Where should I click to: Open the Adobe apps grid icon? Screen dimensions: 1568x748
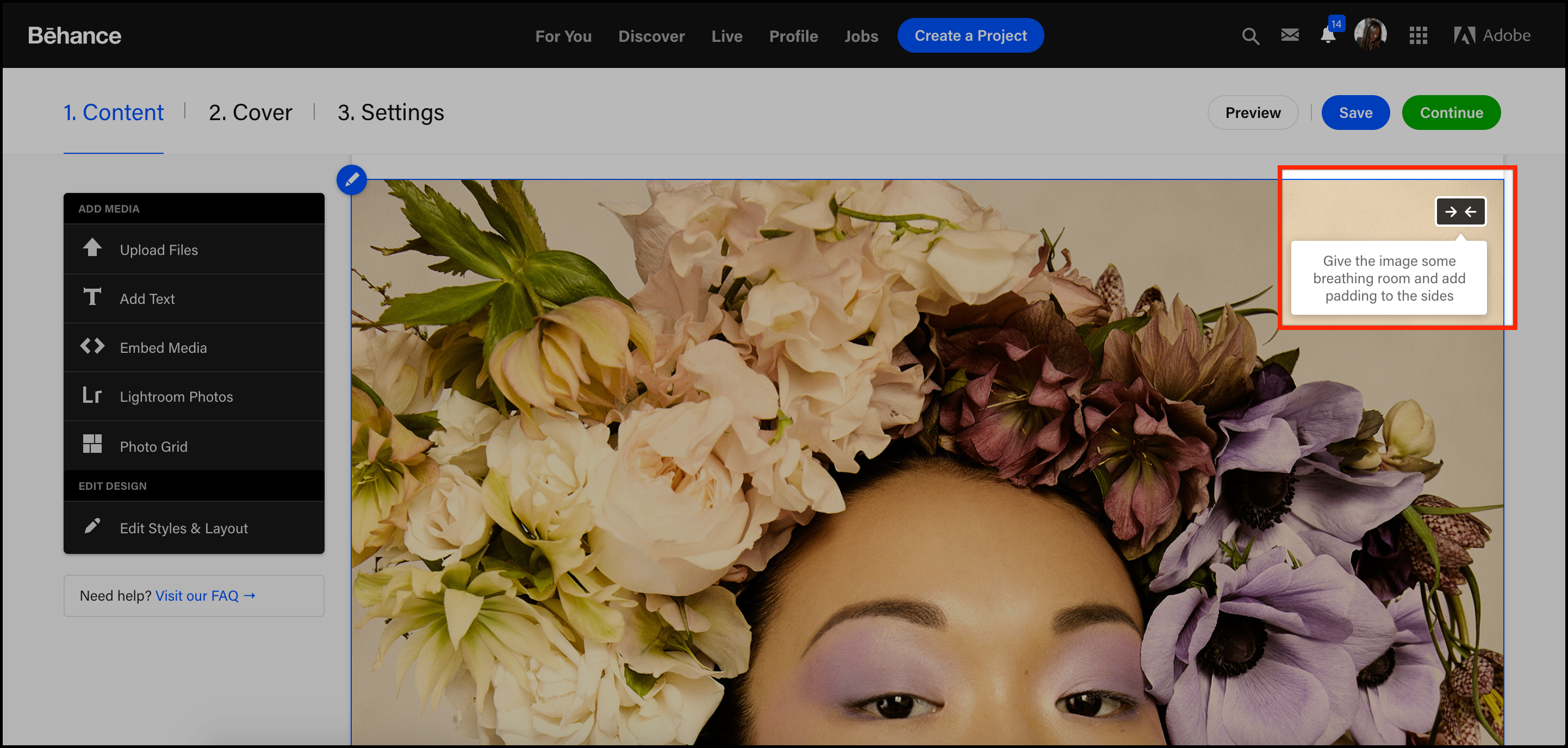tap(1418, 36)
